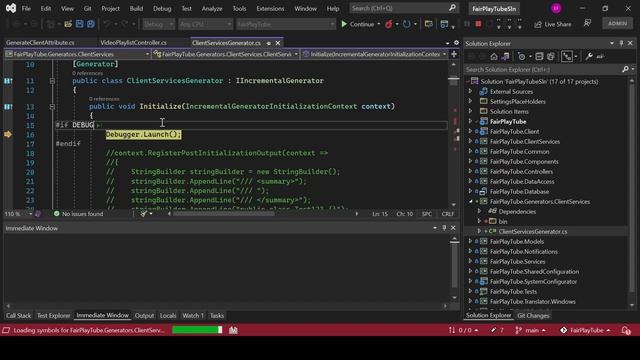Viewport: 640px width, 360px height.
Task: Click the symbol loading progress bar
Action: [x=197, y=330]
